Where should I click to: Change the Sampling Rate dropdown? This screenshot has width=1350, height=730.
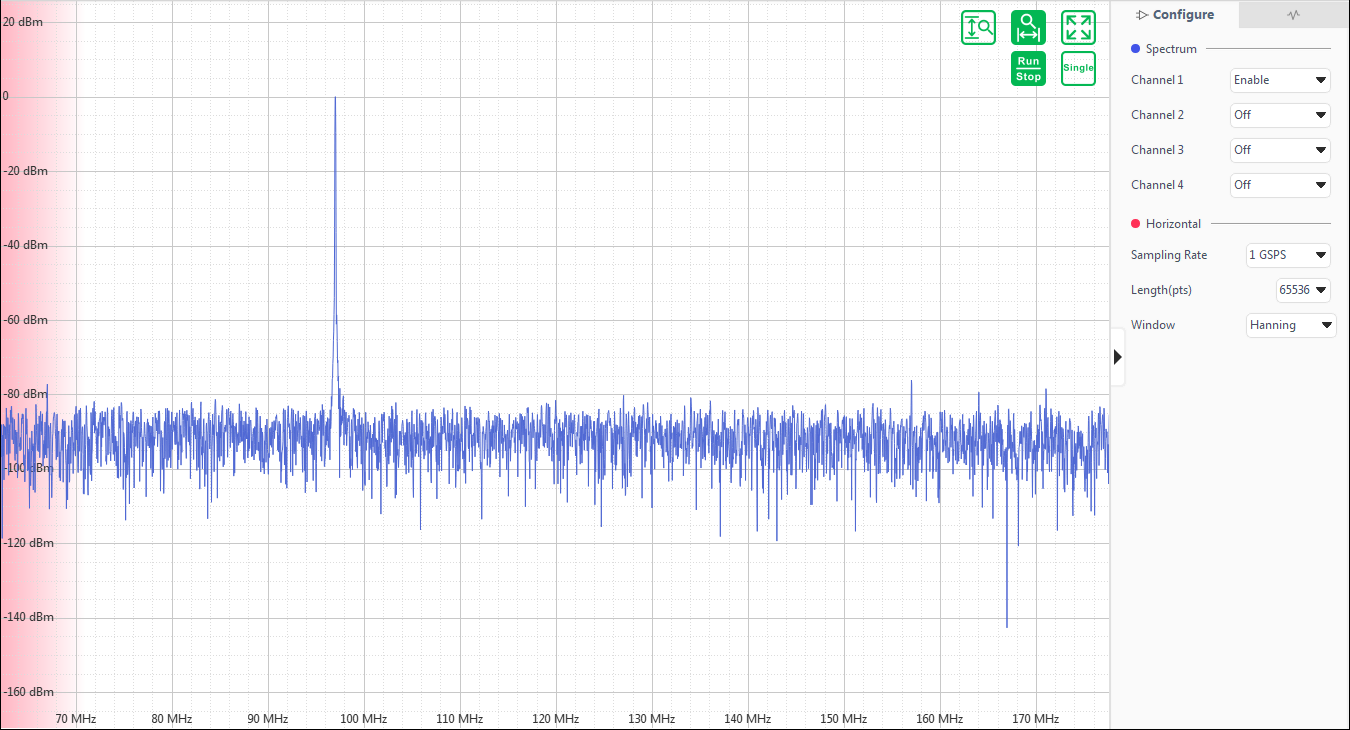click(1287, 255)
